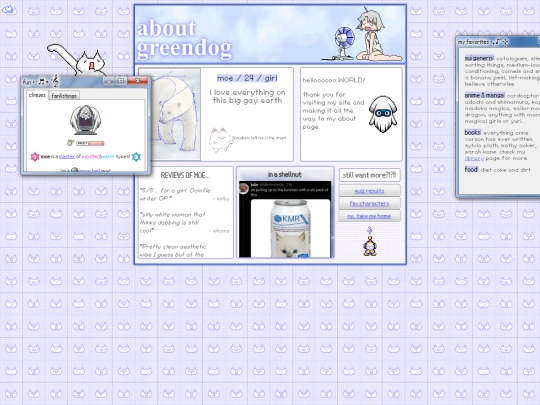
Task: Click the treble clef in fun title
Action: click(x=55, y=81)
